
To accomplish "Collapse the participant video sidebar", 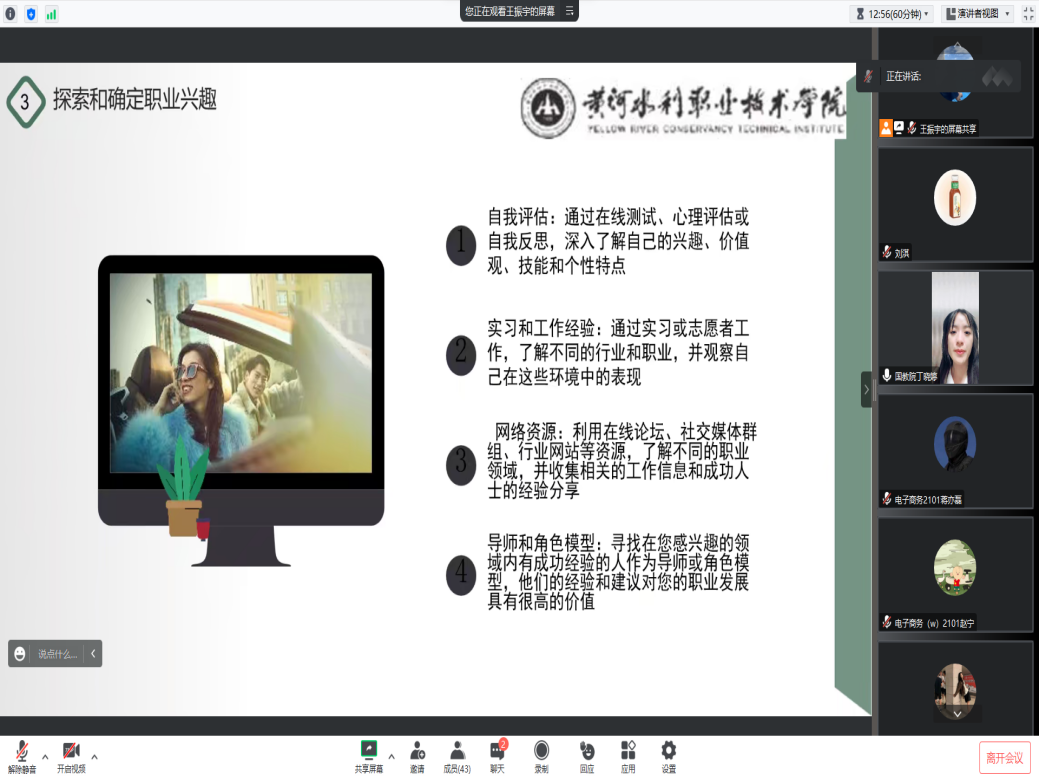I will click(866, 389).
